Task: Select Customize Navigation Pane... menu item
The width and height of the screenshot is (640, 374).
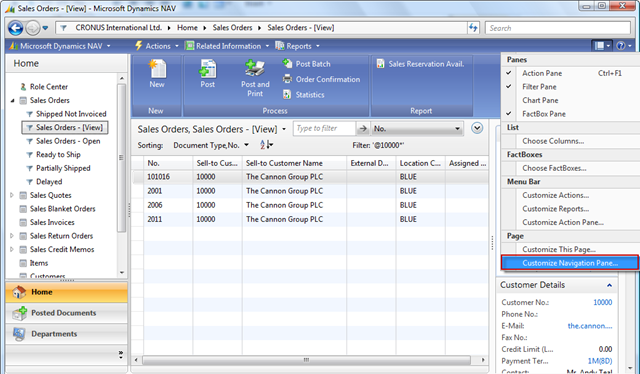Action: pos(570,263)
